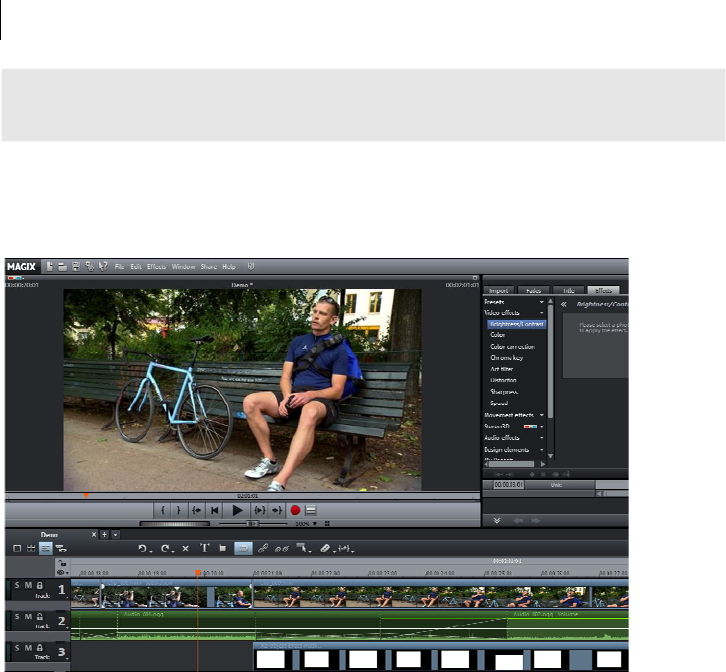Screen dimensions: 726x672
Task: Open the Window menu
Action: pyautogui.click(x=183, y=267)
